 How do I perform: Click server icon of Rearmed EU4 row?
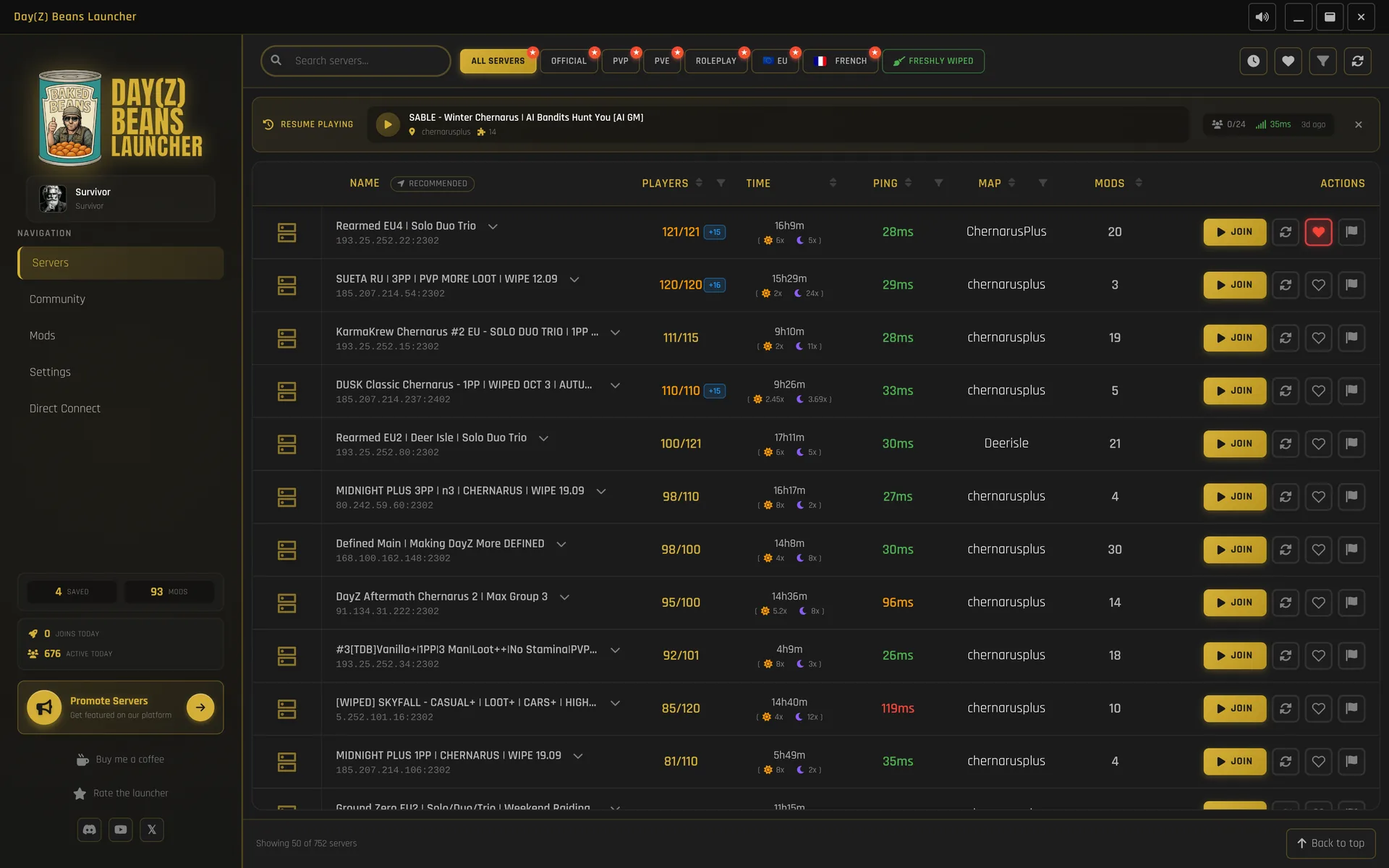[x=287, y=232]
